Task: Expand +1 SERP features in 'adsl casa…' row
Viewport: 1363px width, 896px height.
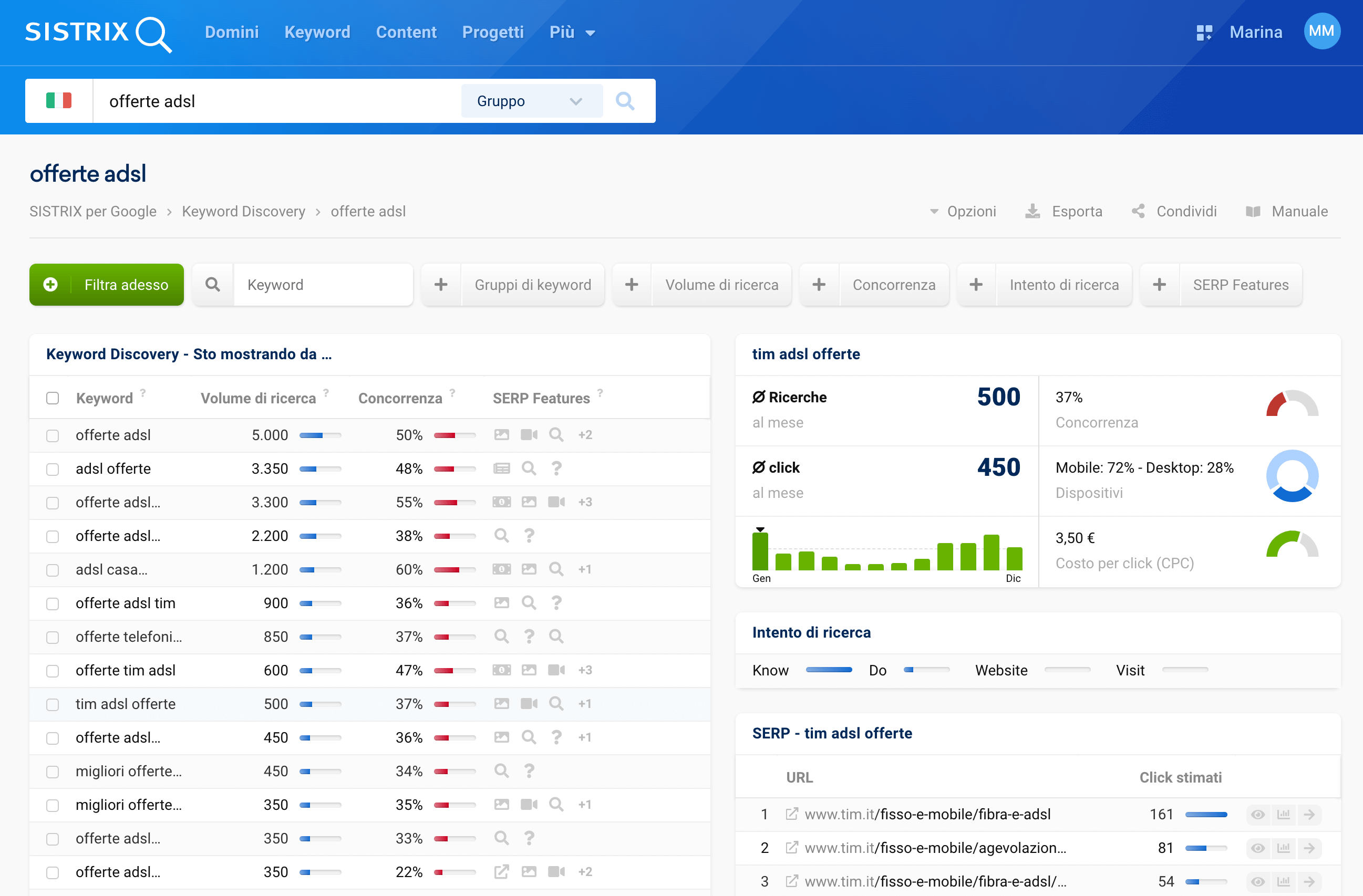Action: (x=585, y=569)
